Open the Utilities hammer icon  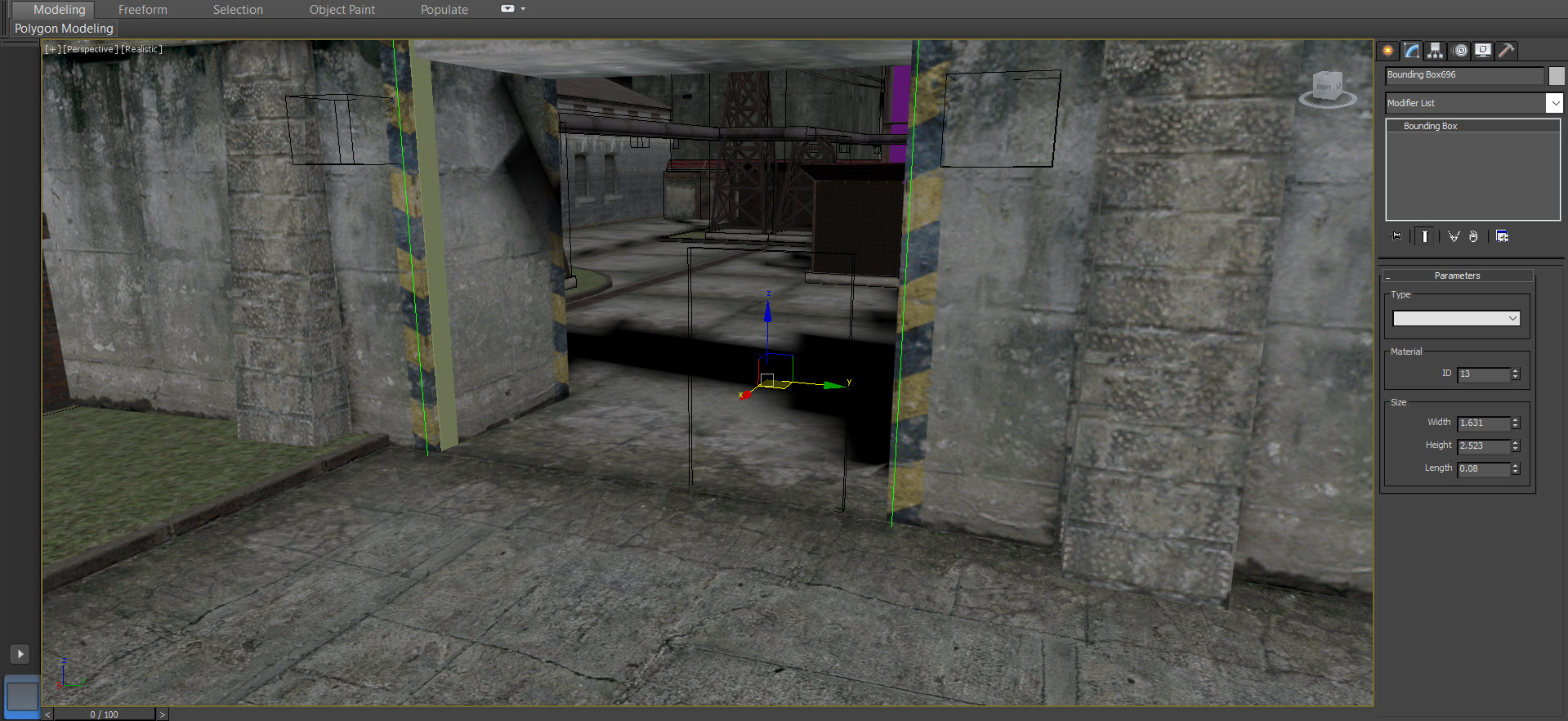point(1506,51)
